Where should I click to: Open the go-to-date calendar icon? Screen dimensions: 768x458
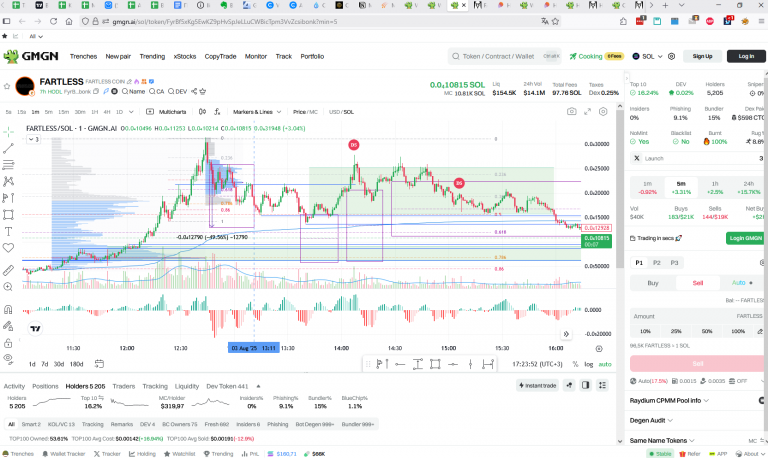tap(99, 364)
